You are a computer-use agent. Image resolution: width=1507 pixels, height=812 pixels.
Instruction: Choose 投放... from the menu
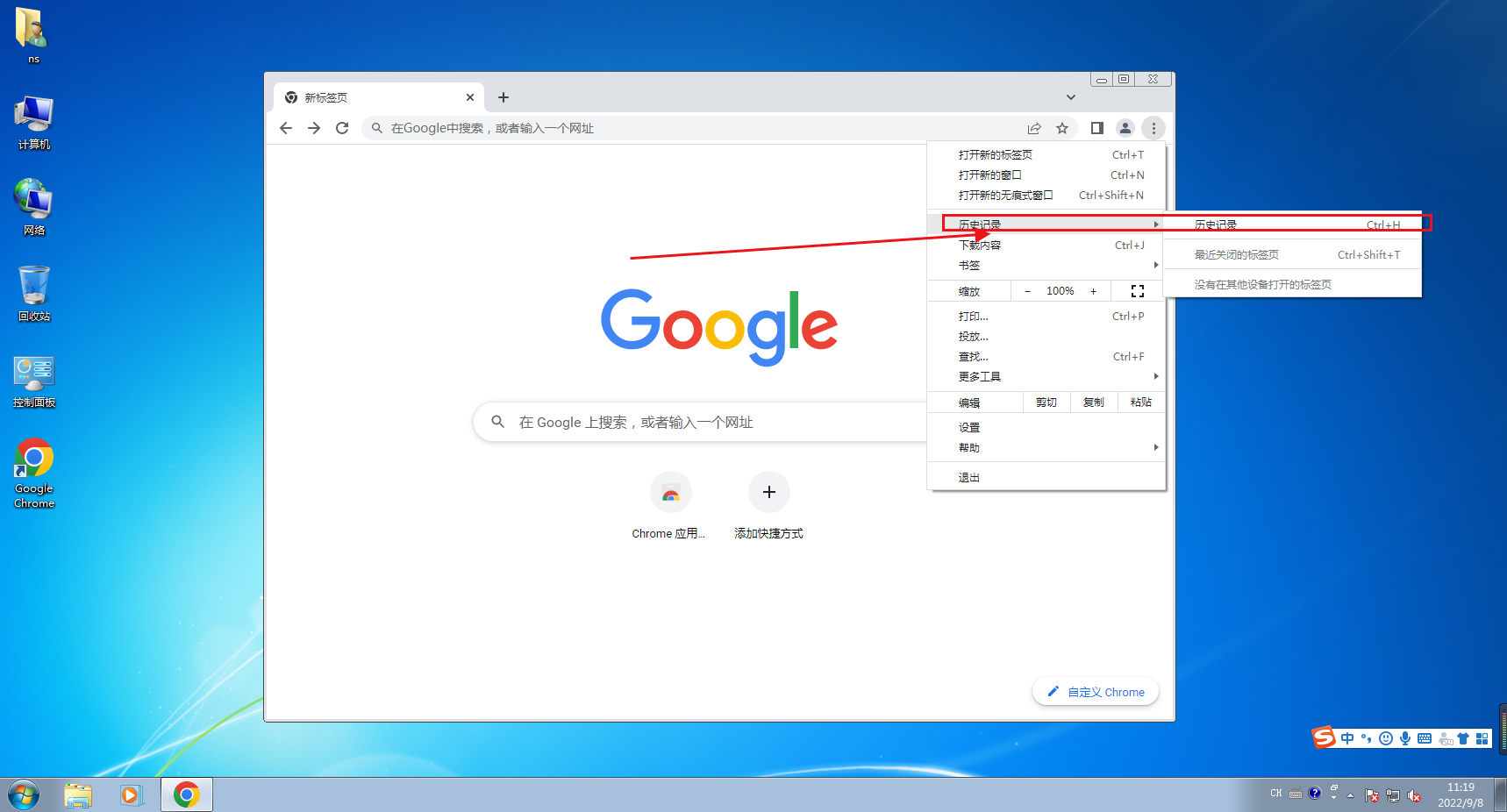pos(1046,336)
